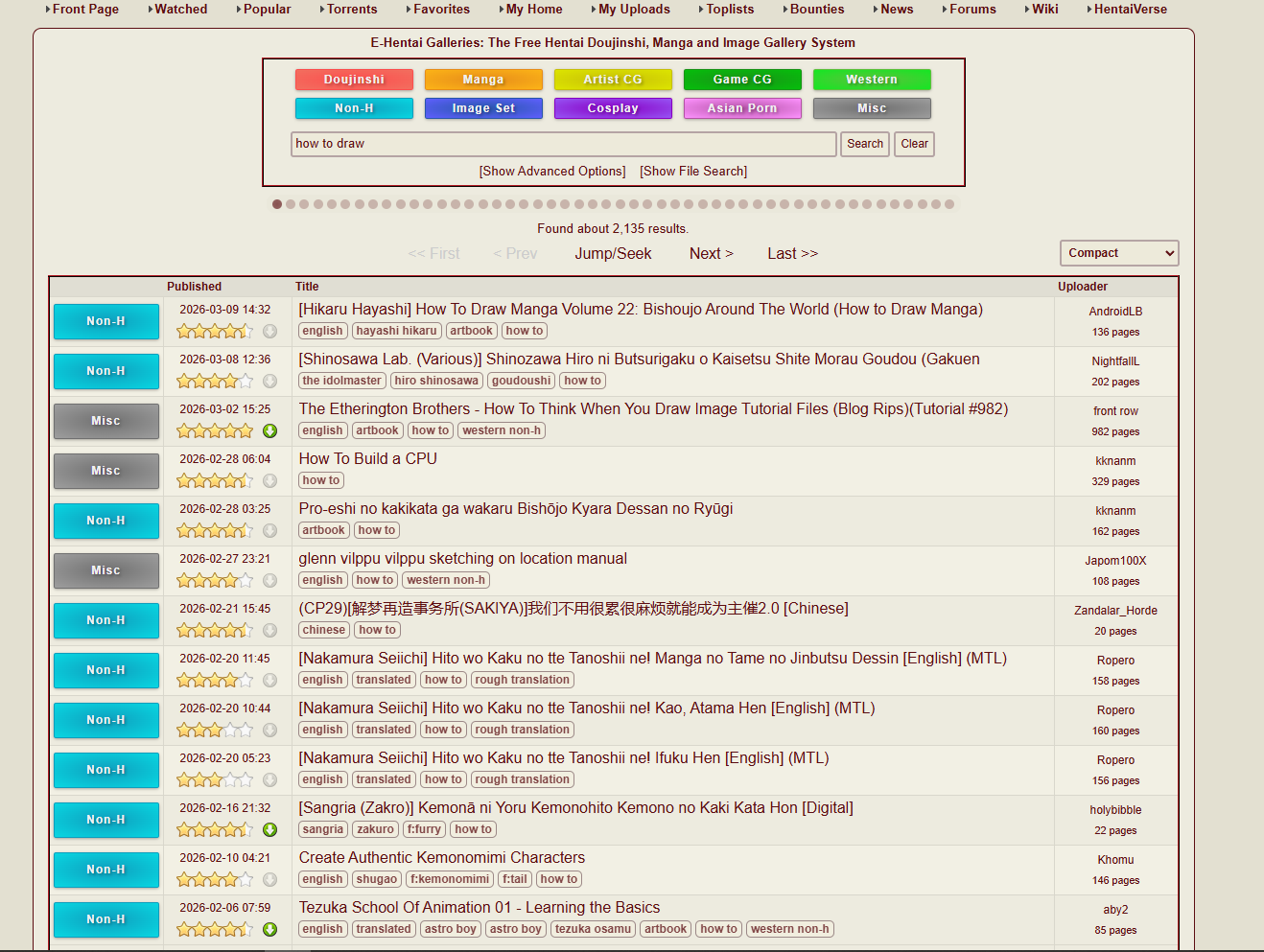Disable the Cosplay category filter

613,108
